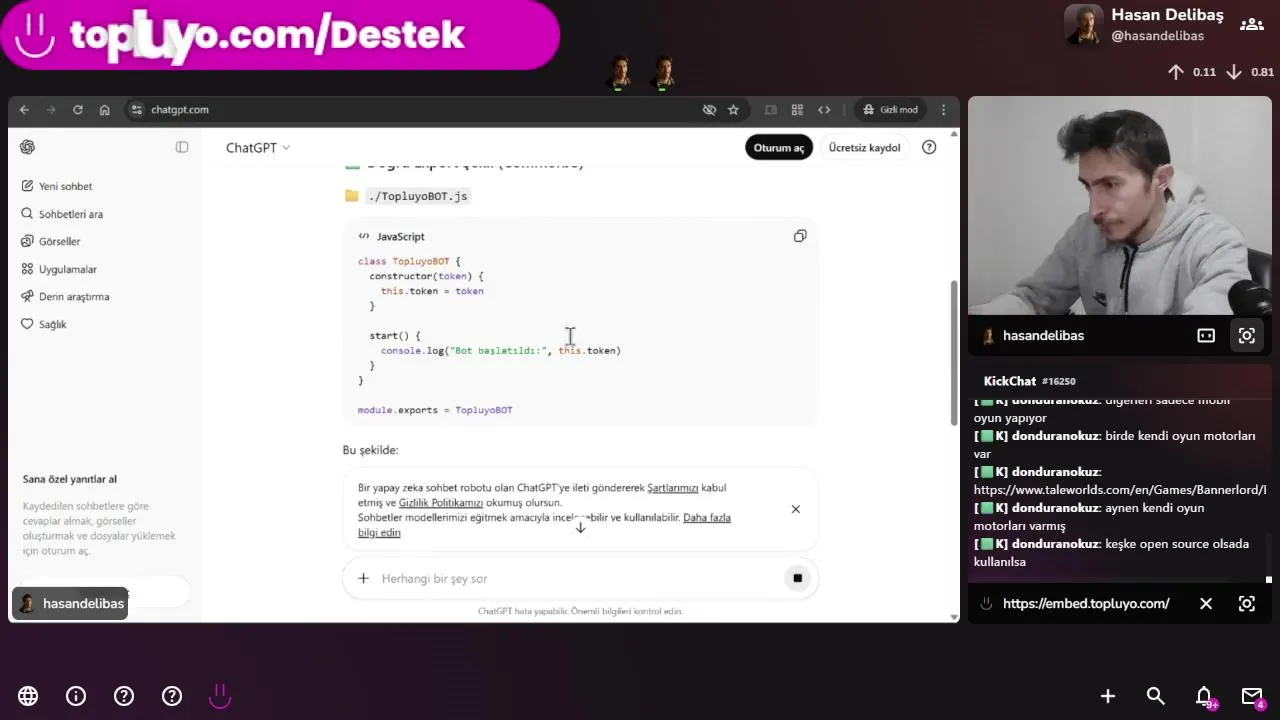
Task: Go back in the browser
Action: pos(25,110)
